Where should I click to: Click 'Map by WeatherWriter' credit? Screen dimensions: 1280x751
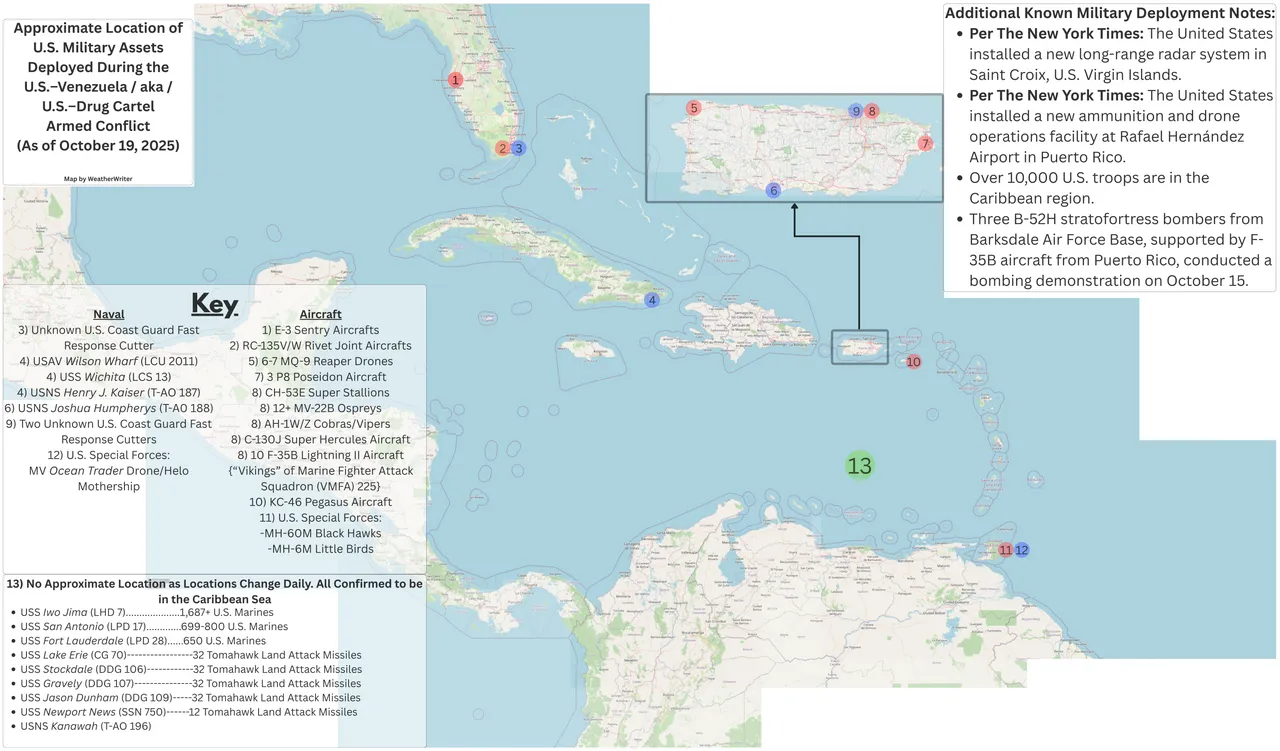[98, 179]
